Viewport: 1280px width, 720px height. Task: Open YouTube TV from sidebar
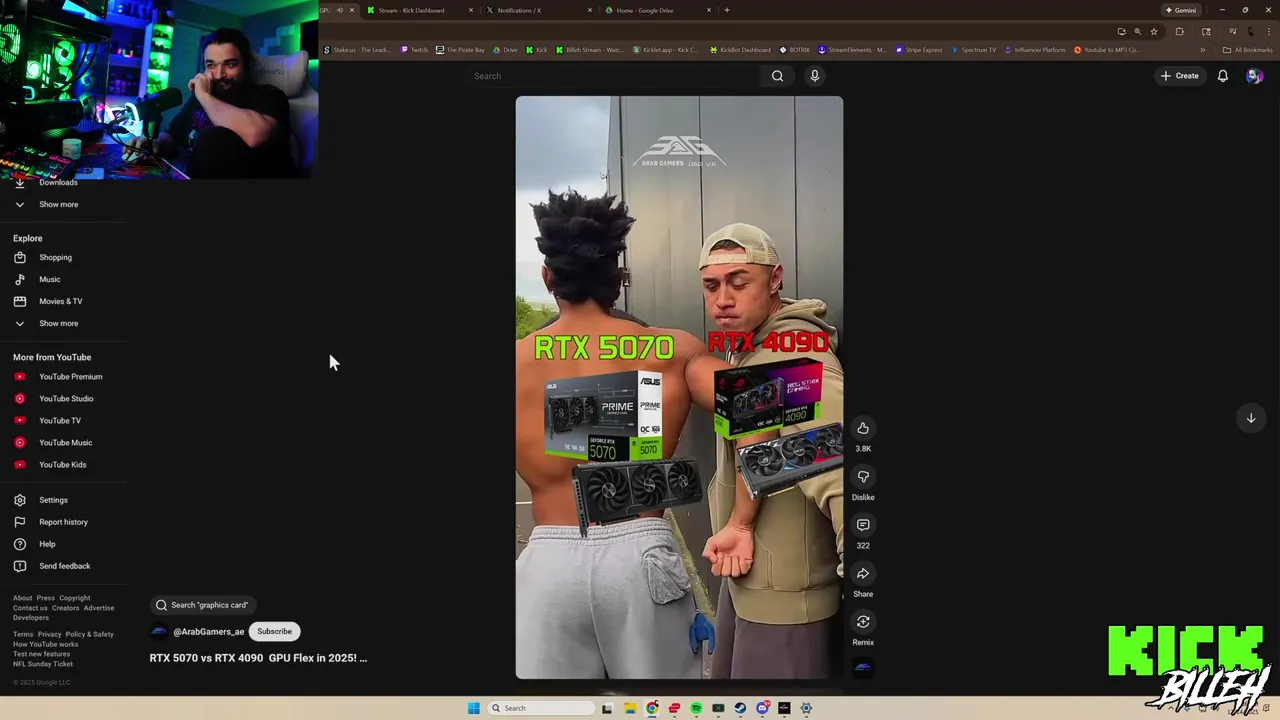59,421
